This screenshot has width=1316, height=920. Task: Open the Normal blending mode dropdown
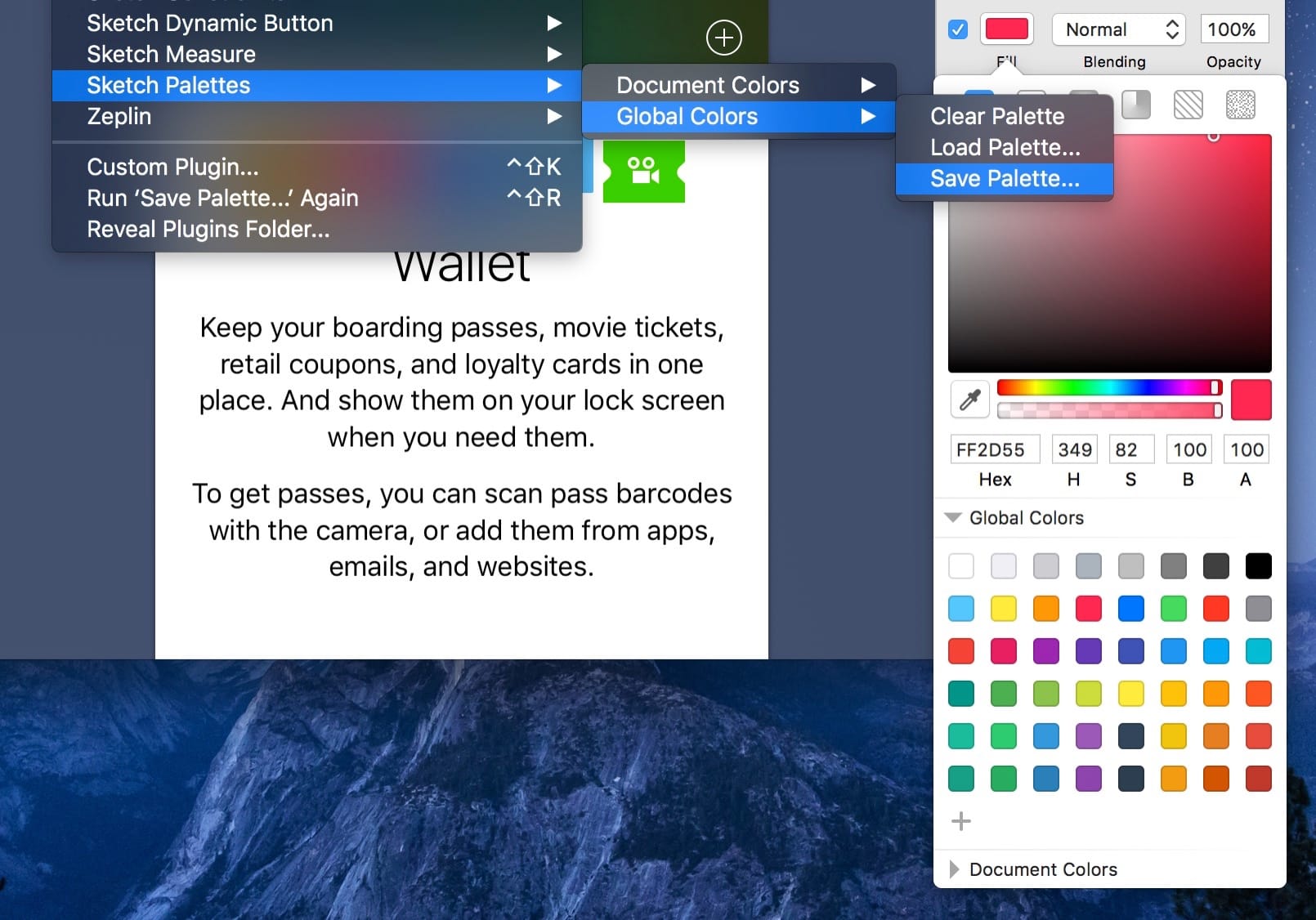[1119, 29]
